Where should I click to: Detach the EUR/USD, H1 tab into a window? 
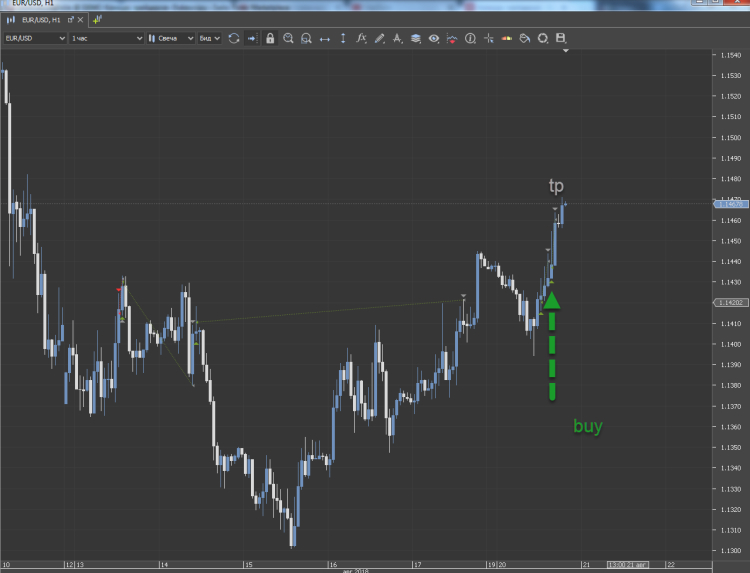tap(71, 20)
